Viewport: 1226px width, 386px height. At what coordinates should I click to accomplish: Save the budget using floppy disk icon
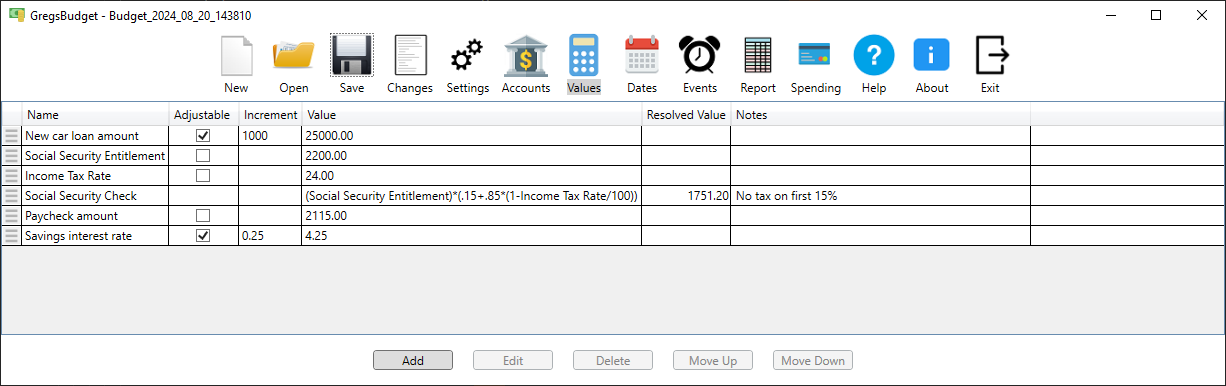(352, 55)
